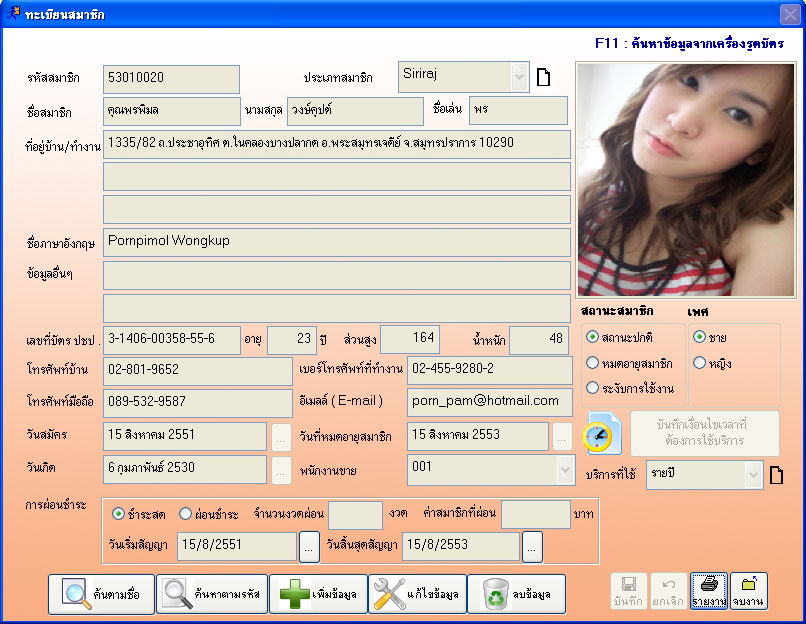Choose the installment payment (ผ่อนชำระ) radio button
This screenshot has height=624, width=806.
click(185, 514)
